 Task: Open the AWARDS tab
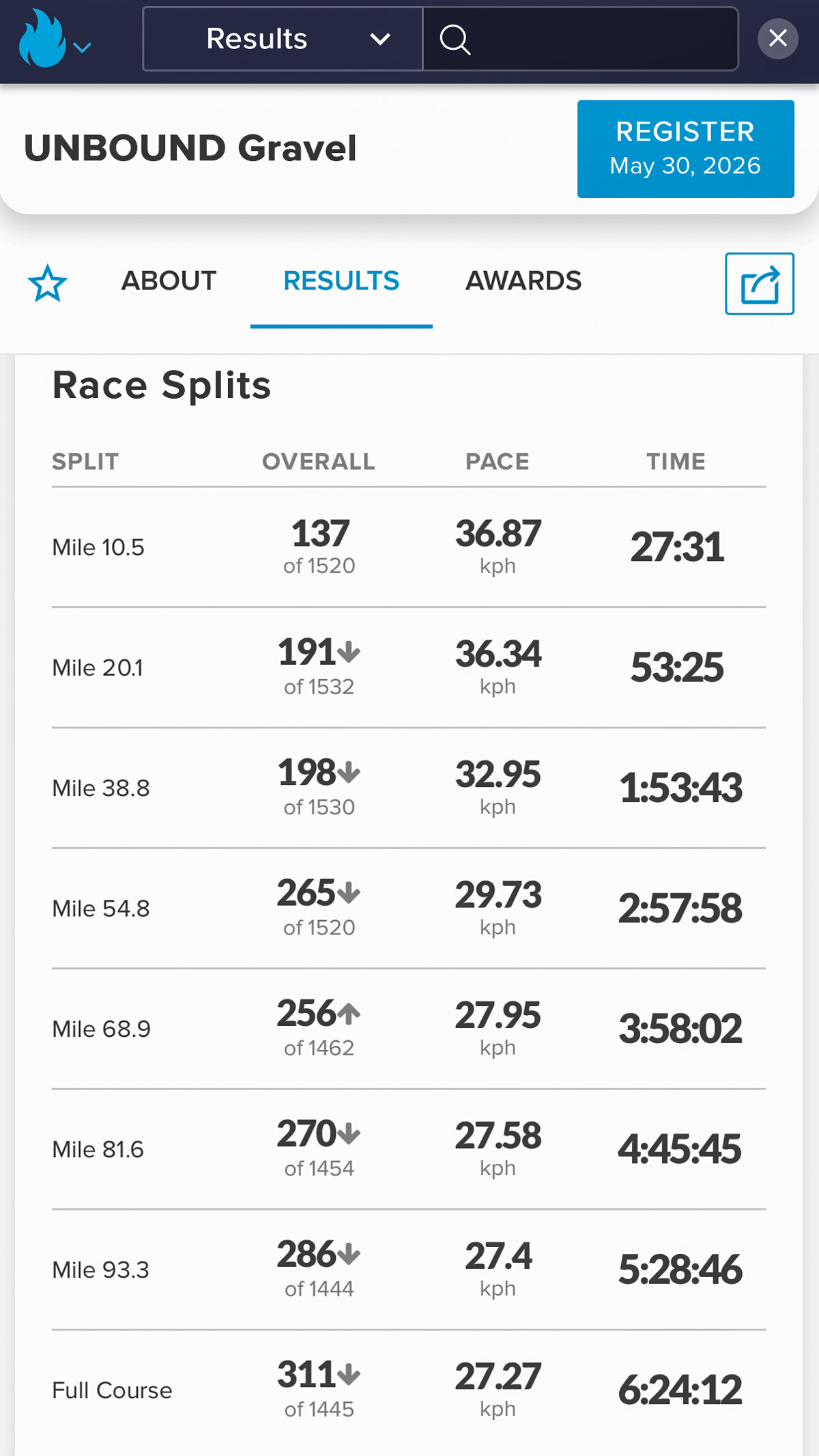523,281
